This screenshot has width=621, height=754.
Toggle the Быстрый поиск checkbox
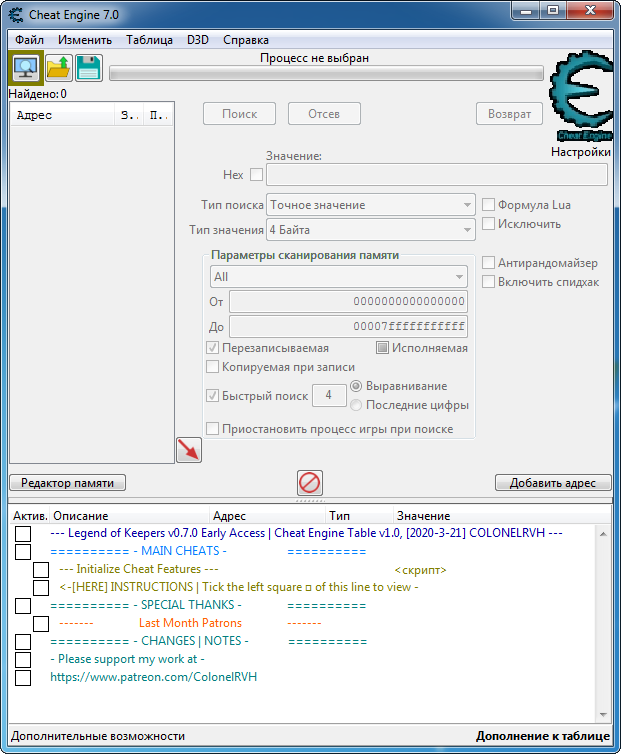pos(212,396)
